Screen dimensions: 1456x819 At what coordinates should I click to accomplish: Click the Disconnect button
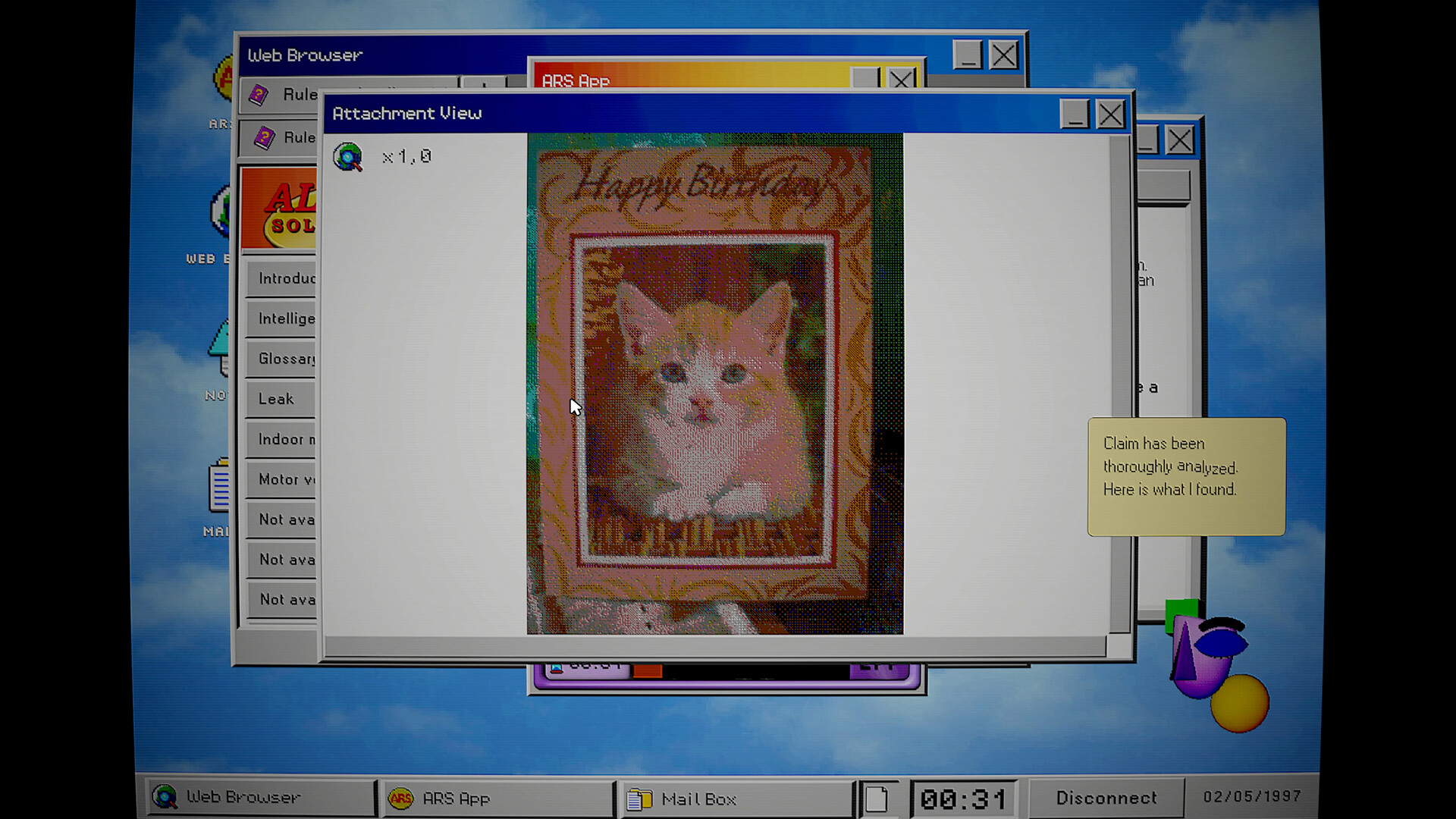coord(1106,798)
